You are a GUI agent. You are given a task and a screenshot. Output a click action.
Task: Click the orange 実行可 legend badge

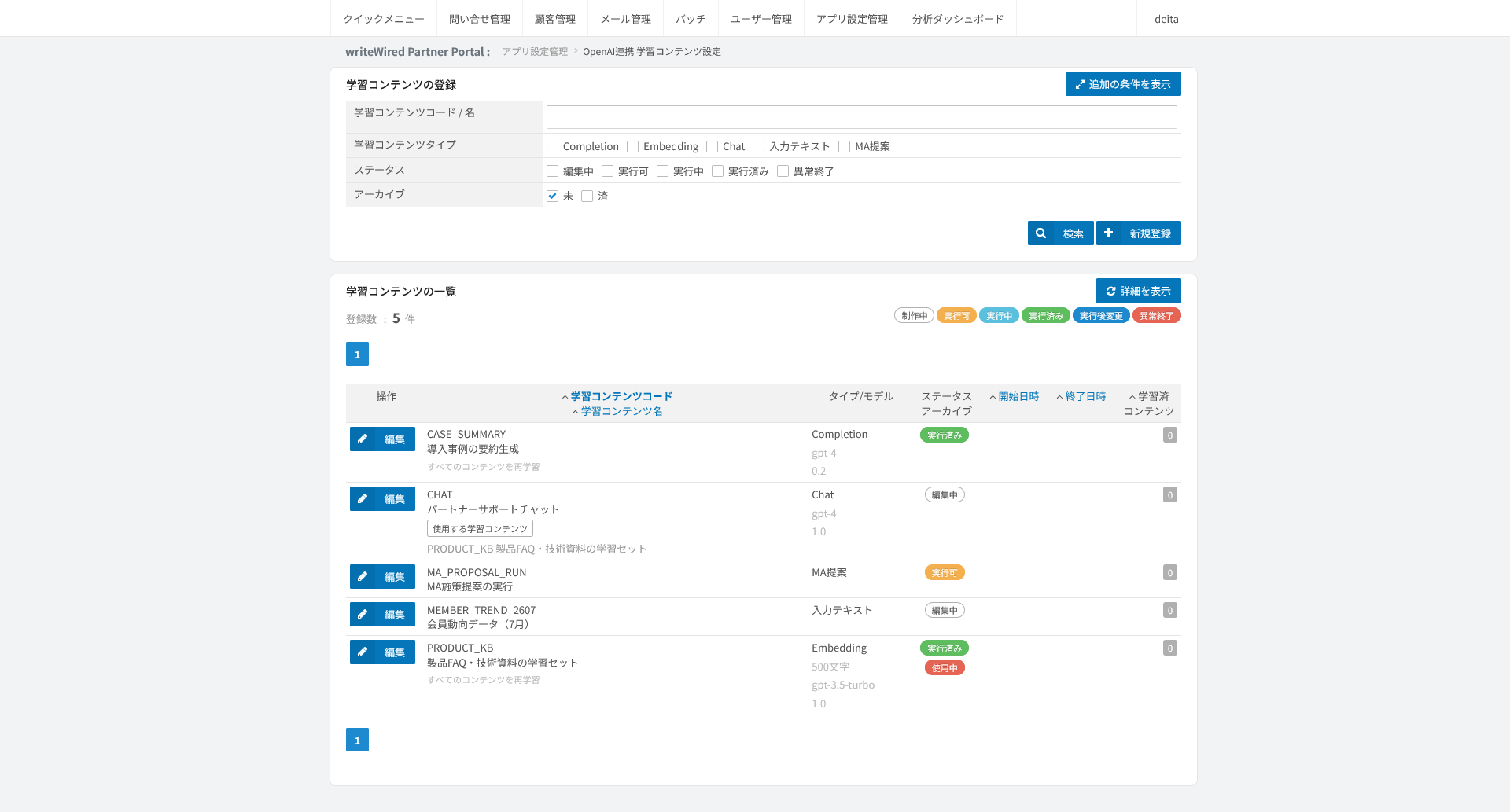[x=956, y=315]
